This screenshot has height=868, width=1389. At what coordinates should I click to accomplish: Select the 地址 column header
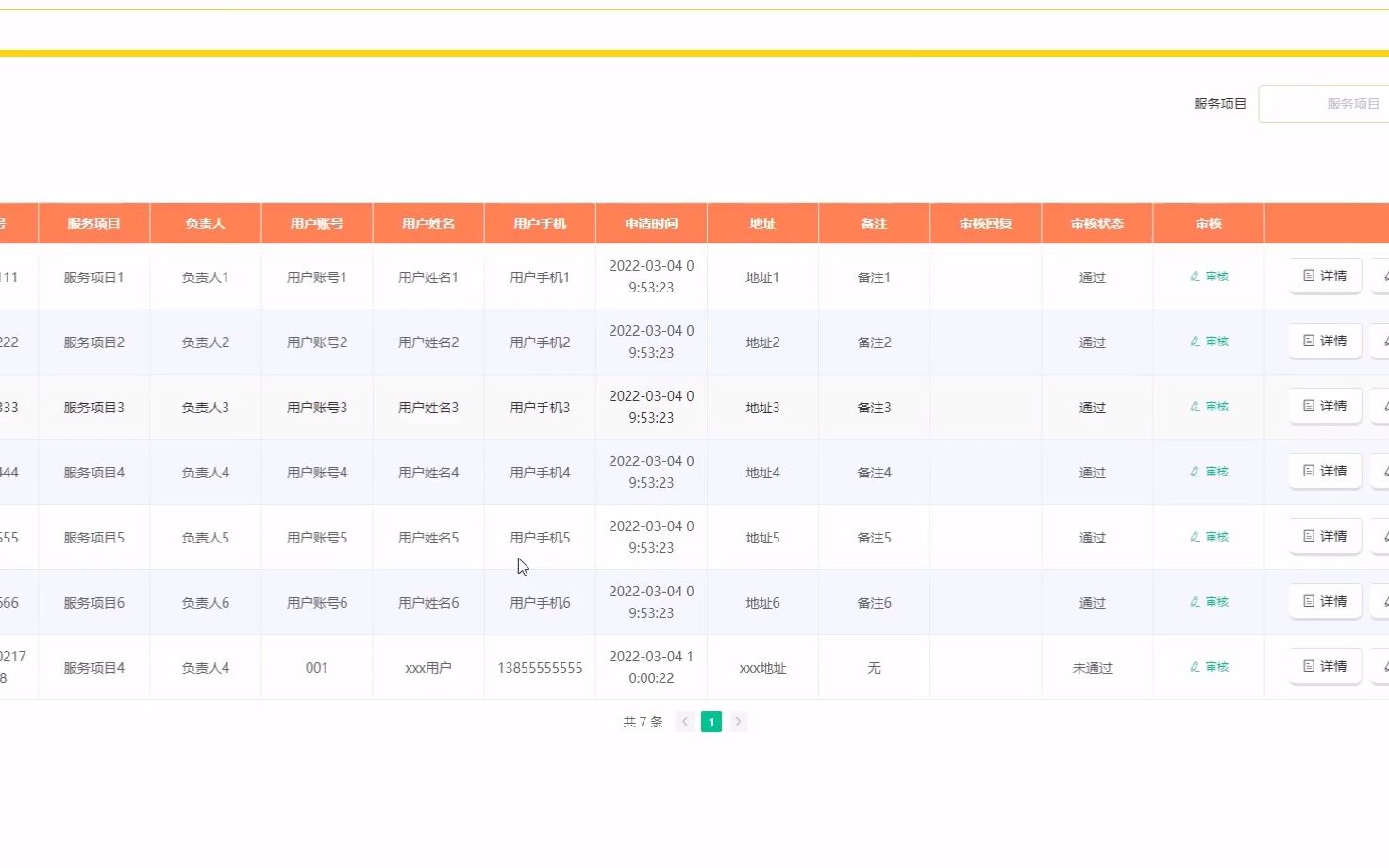762,224
